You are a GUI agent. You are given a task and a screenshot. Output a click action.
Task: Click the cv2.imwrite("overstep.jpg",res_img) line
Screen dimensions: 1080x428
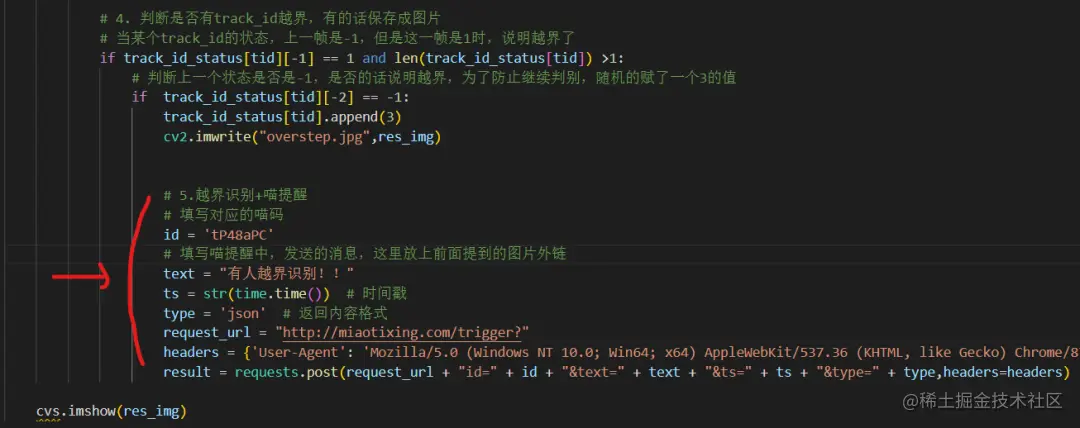click(302, 136)
